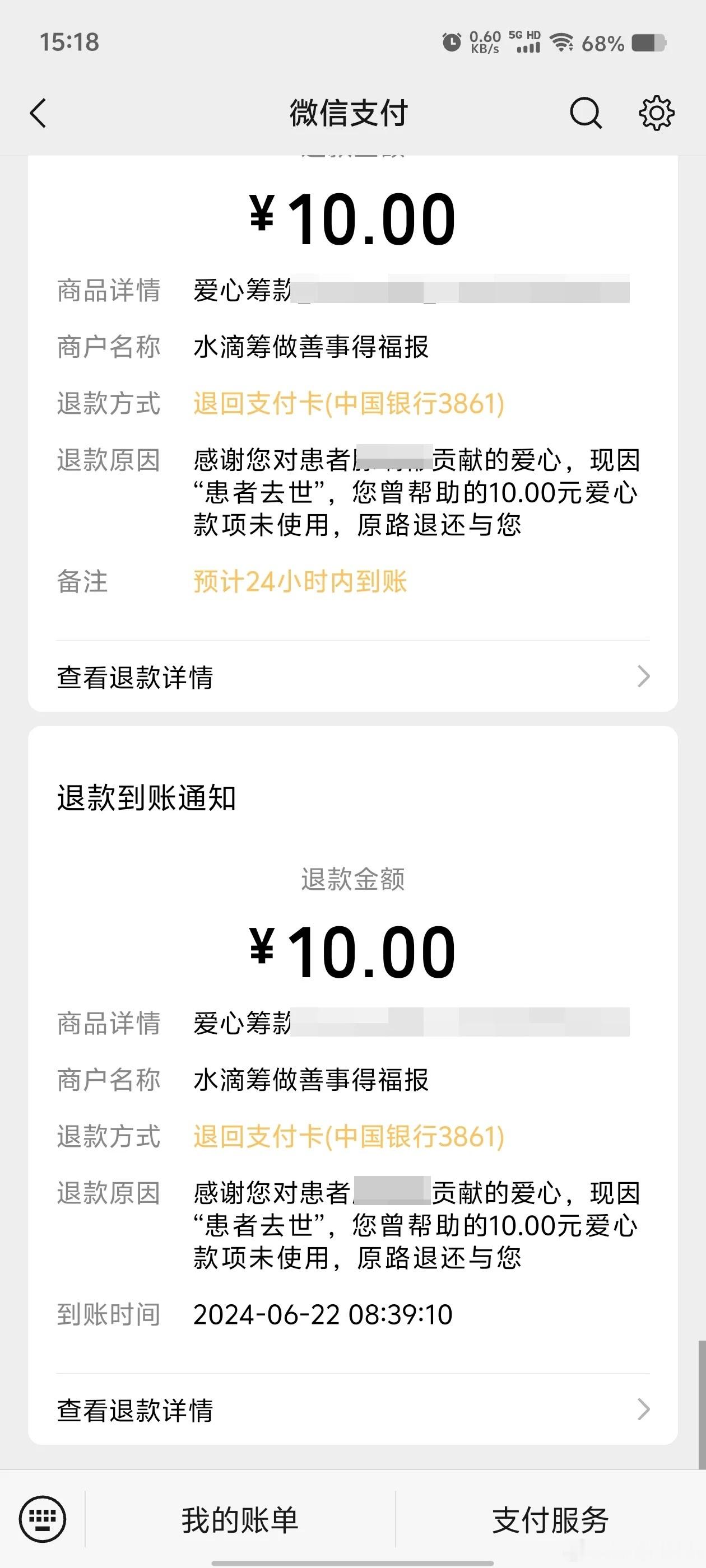This screenshot has width=706, height=1568.
Task: Open WeChat Pay settings gear
Action: [656, 113]
